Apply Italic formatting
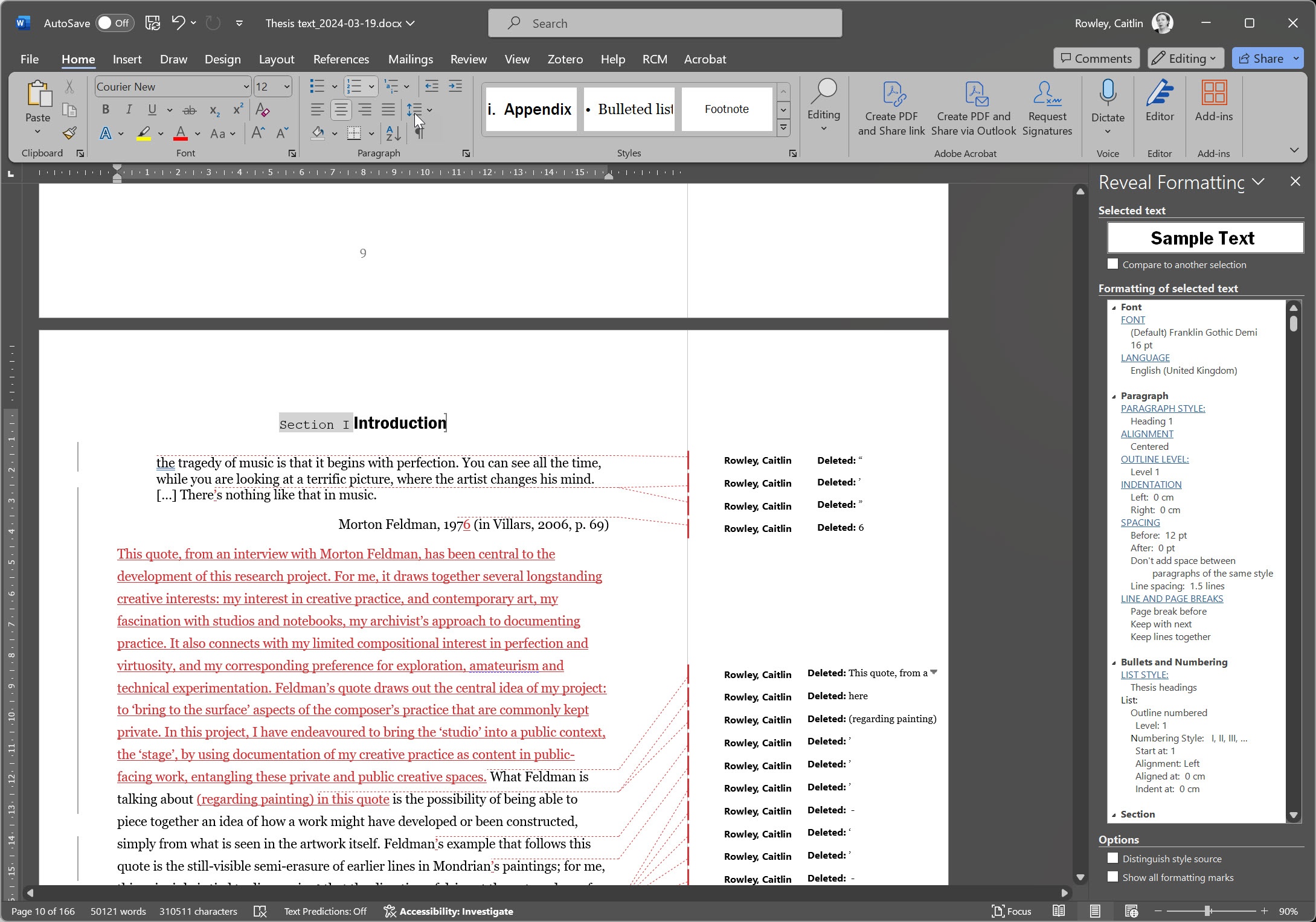 click(x=129, y=109)
